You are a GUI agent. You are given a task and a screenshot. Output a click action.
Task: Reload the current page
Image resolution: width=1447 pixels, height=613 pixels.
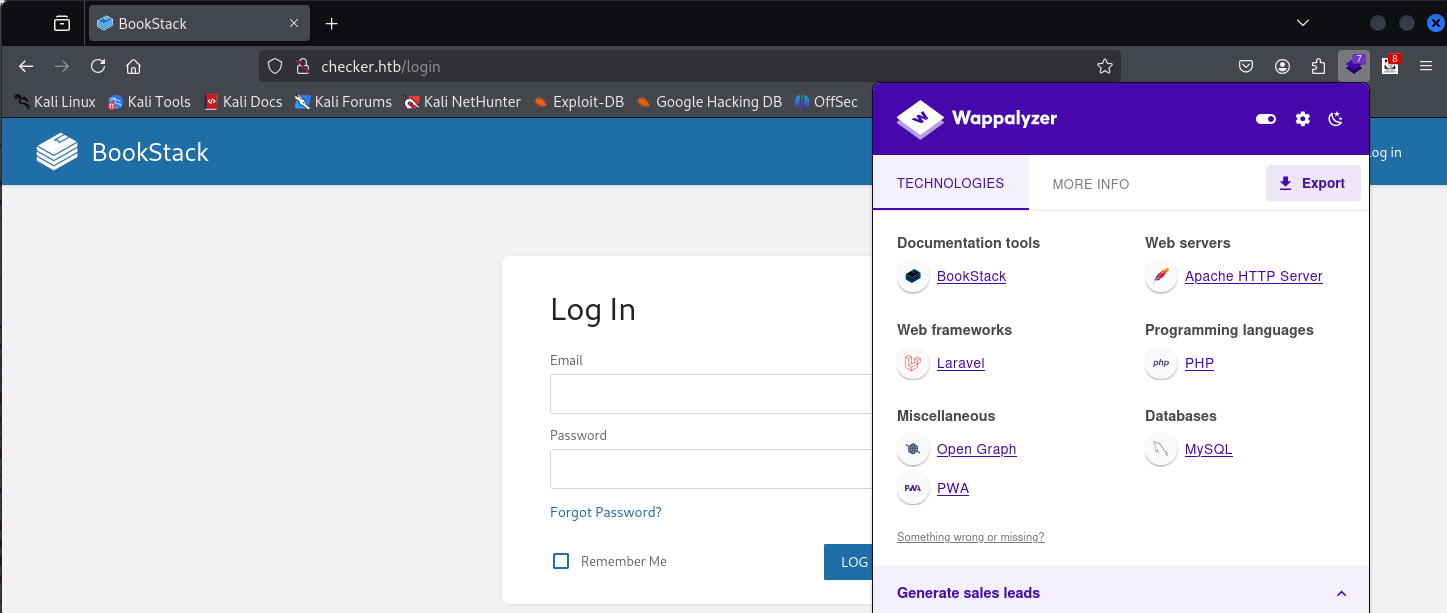click(98, 66)
